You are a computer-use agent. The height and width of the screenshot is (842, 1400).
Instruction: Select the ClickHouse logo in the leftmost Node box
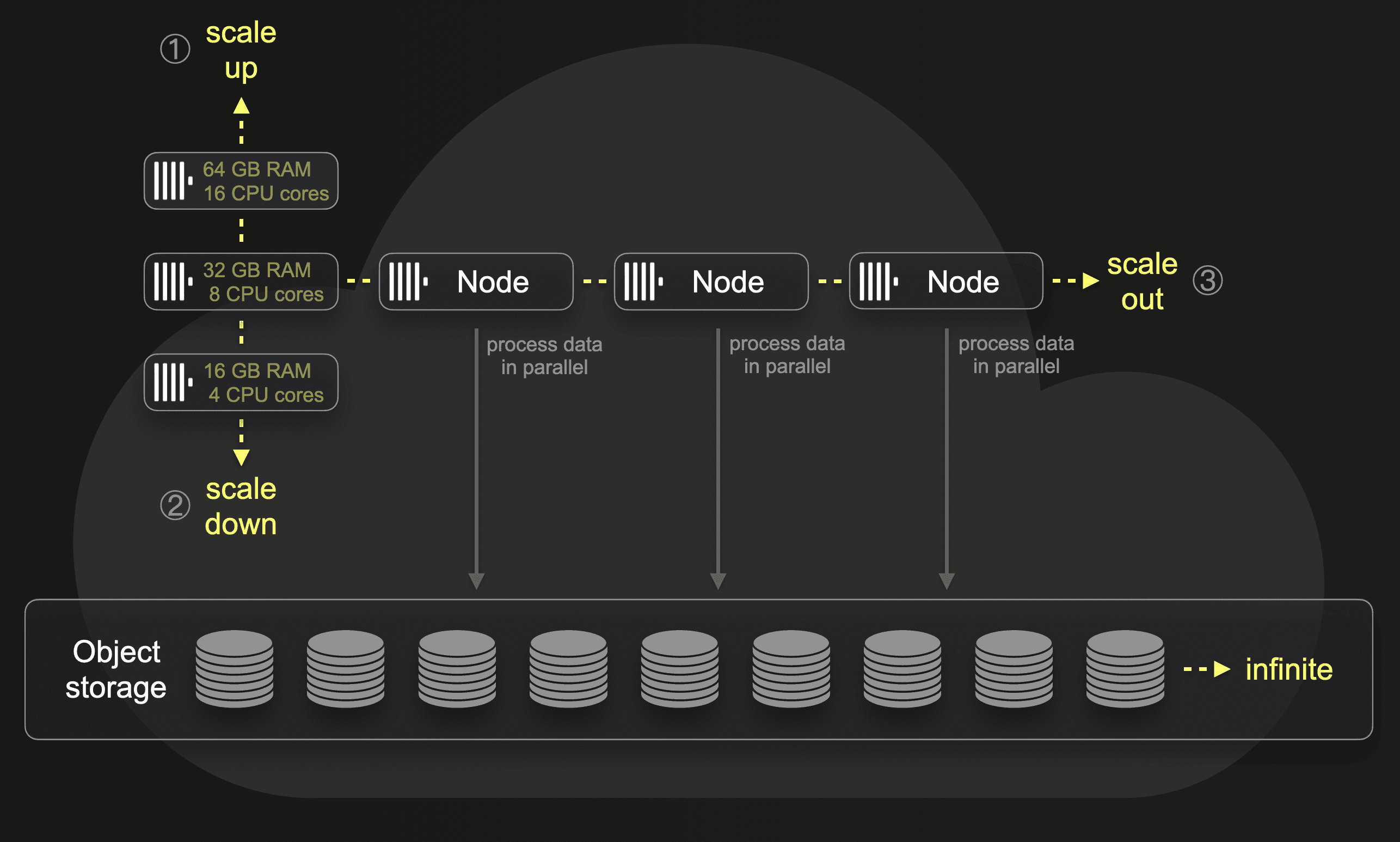coord(408,282)
